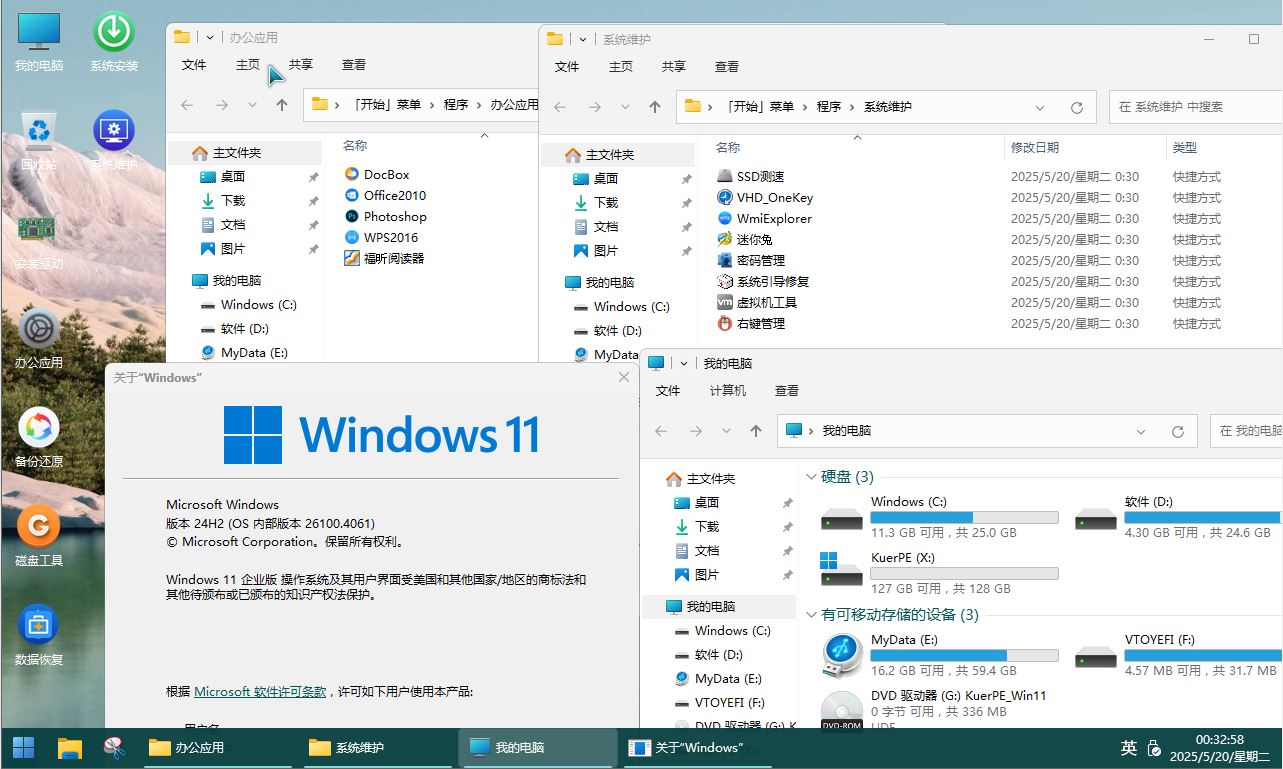Select the 数据恢复 desktop icon
This screenshot has width=1283, height=769.
coord(39,635)
